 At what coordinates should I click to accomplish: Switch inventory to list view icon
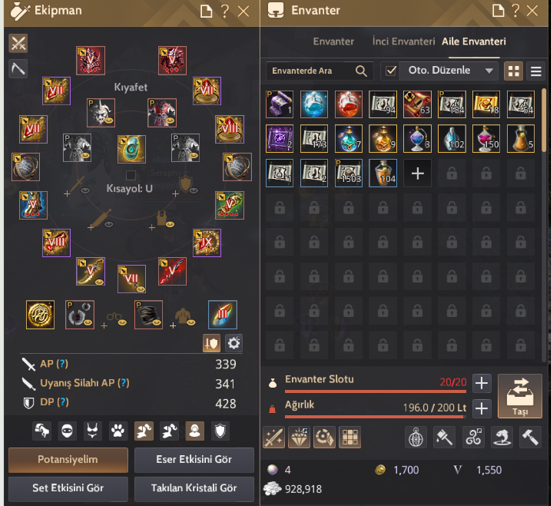pyautogui.click(x=536, y=71)
